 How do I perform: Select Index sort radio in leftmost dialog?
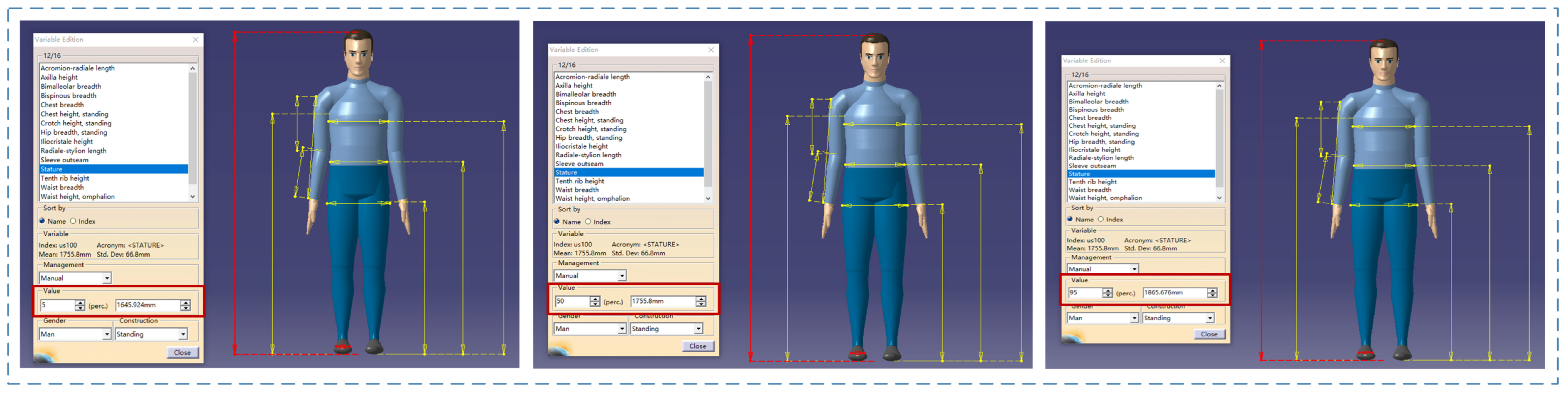(73, 221)
